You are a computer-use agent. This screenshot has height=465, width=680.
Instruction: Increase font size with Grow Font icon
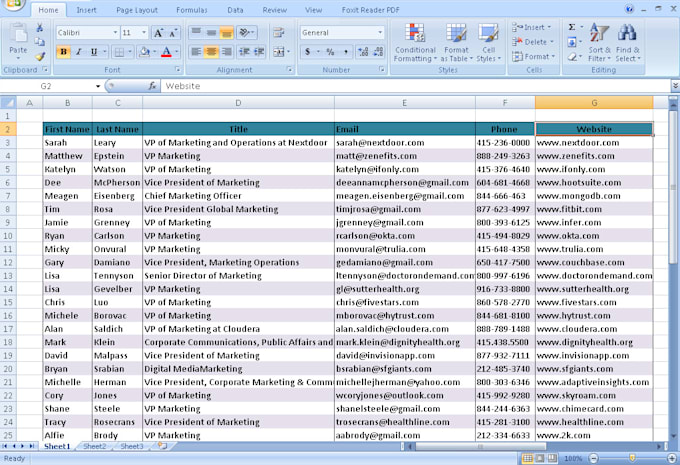coord(158,33)
